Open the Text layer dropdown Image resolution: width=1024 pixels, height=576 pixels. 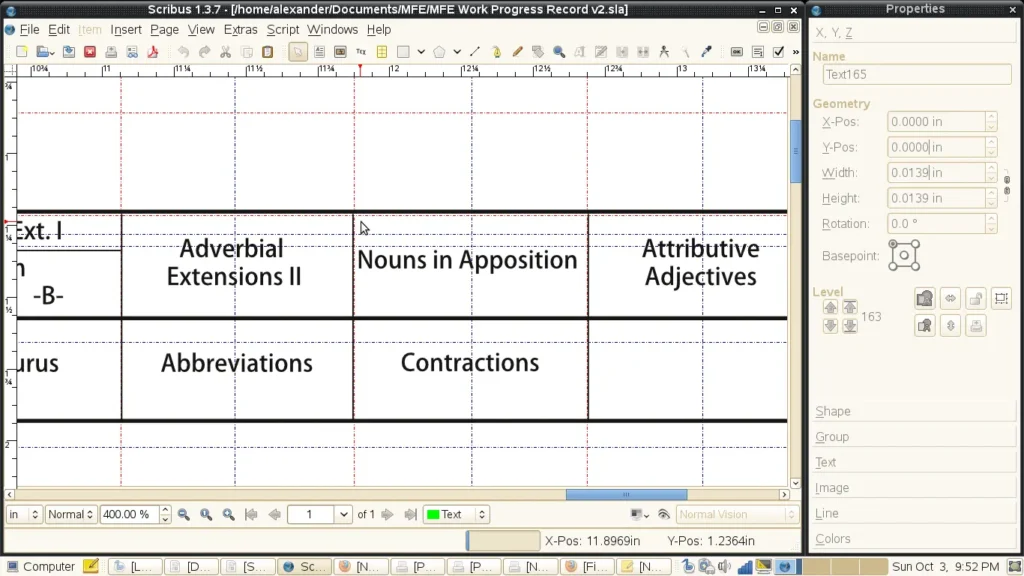point(456,515)
